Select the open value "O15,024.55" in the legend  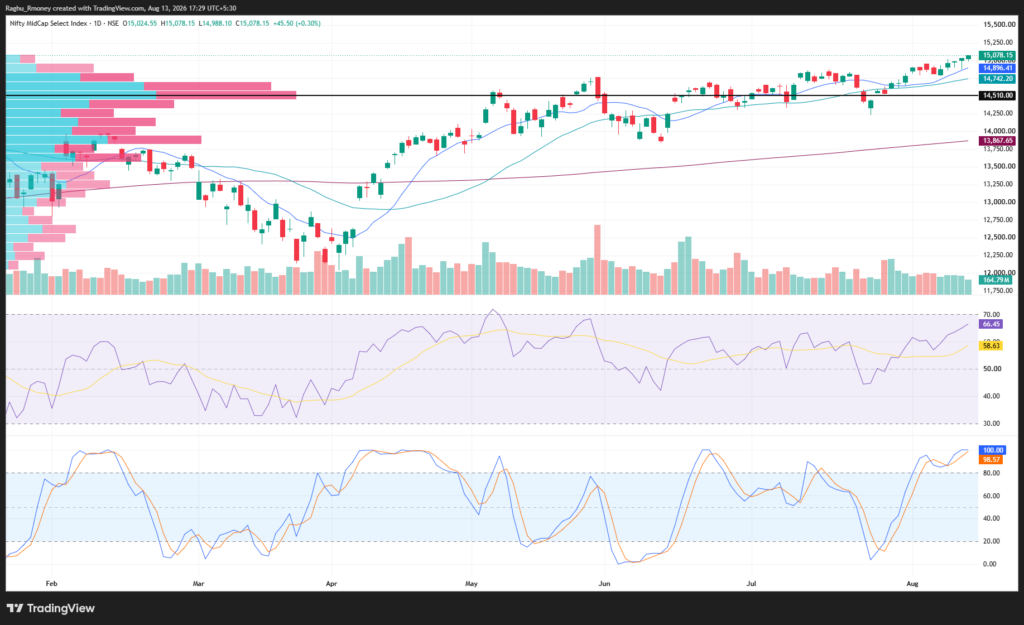140,23
